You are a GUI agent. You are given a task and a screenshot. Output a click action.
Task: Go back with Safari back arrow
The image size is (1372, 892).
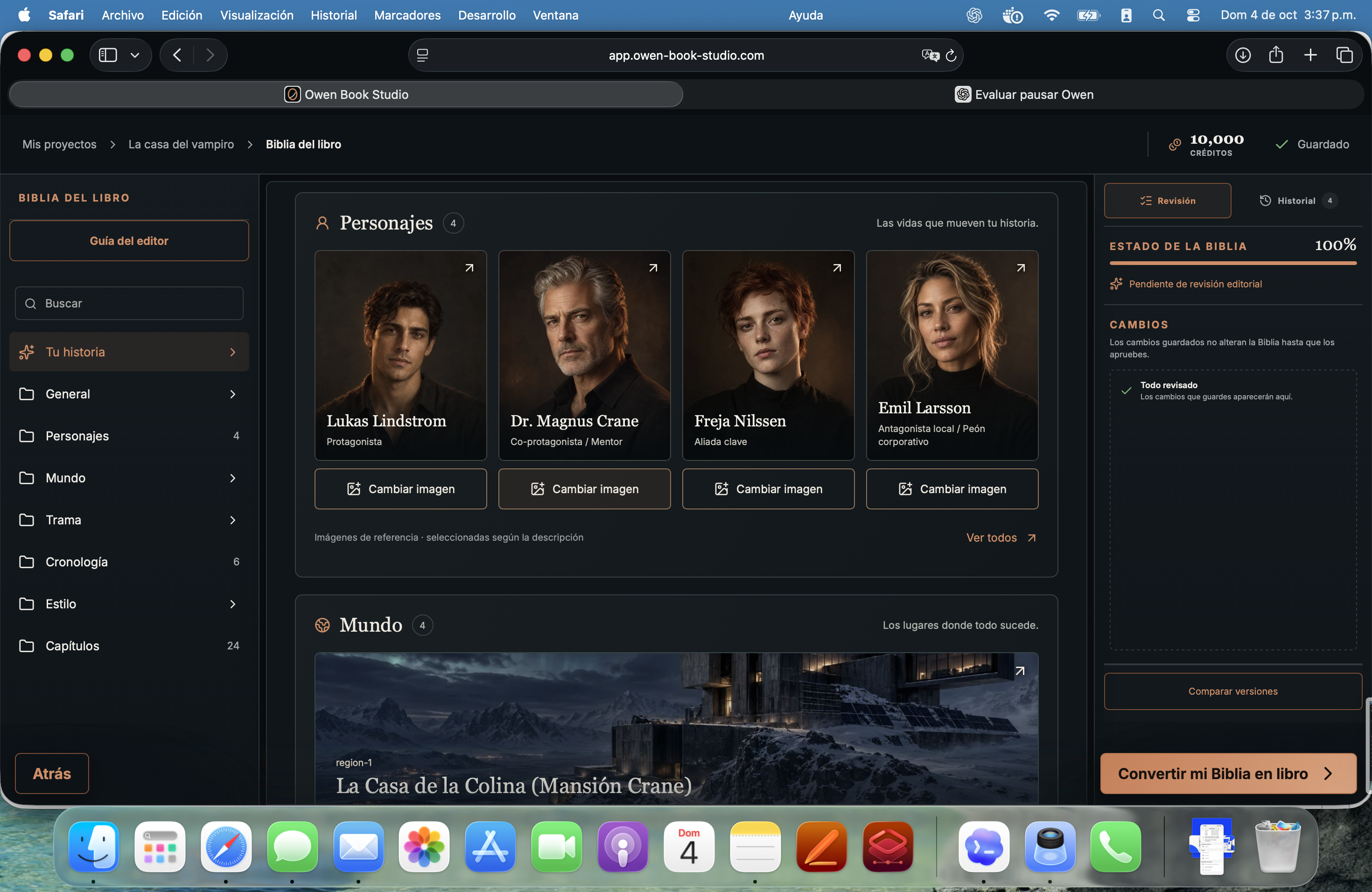click(177, 56)
